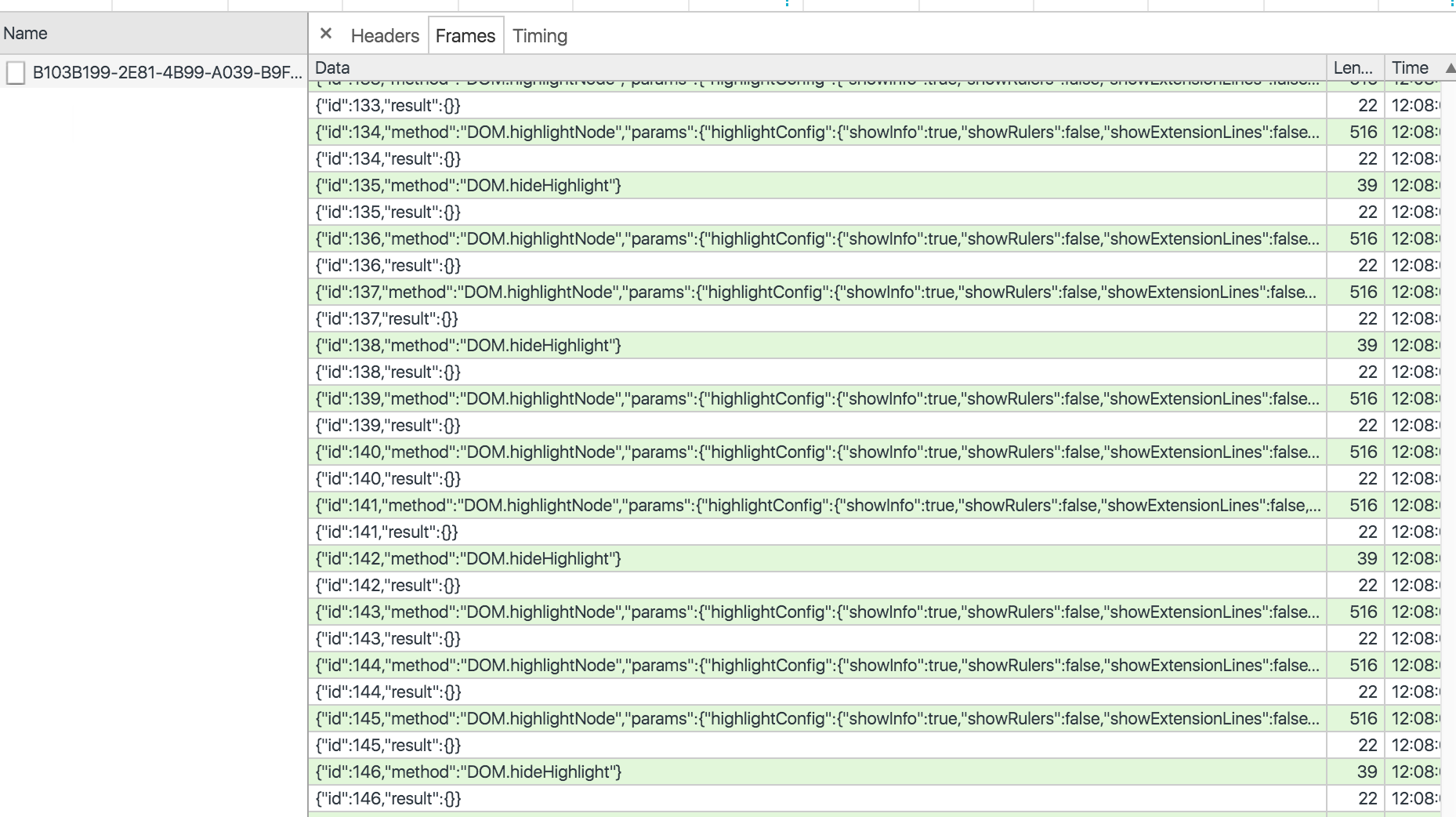Open the Timing tab
Viewport: 1456px width, 817px height.
click(x=540, y=36)
